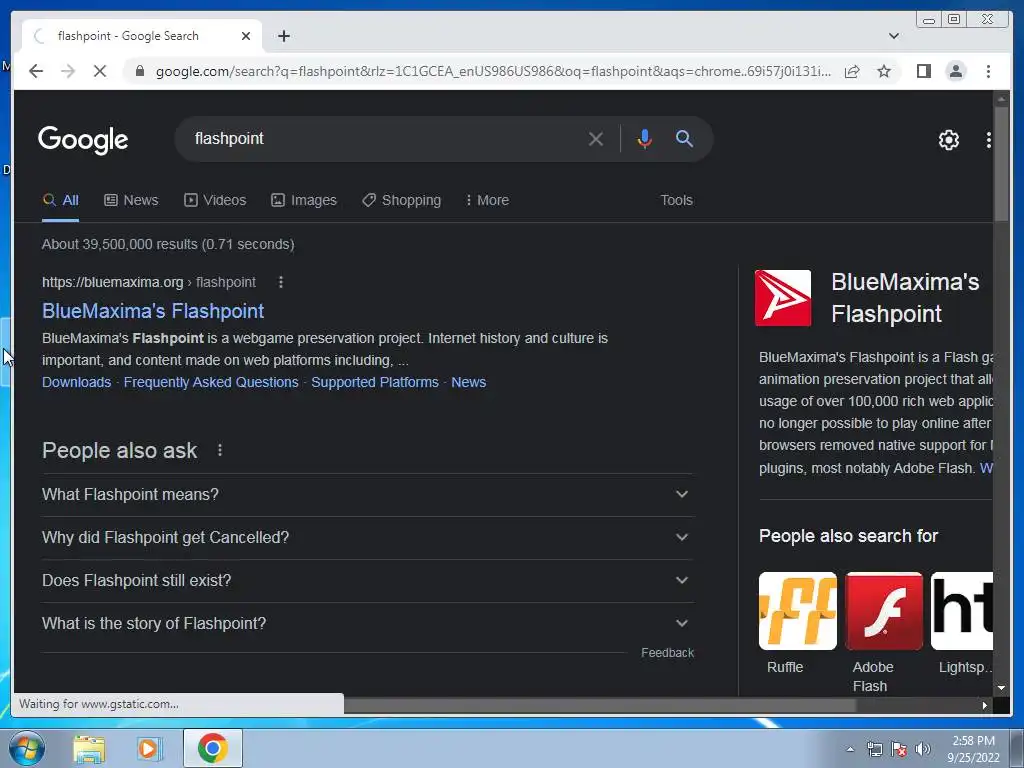
Task: Open the Chrome profile avatar icon
Action: click(x=955, y=71)
